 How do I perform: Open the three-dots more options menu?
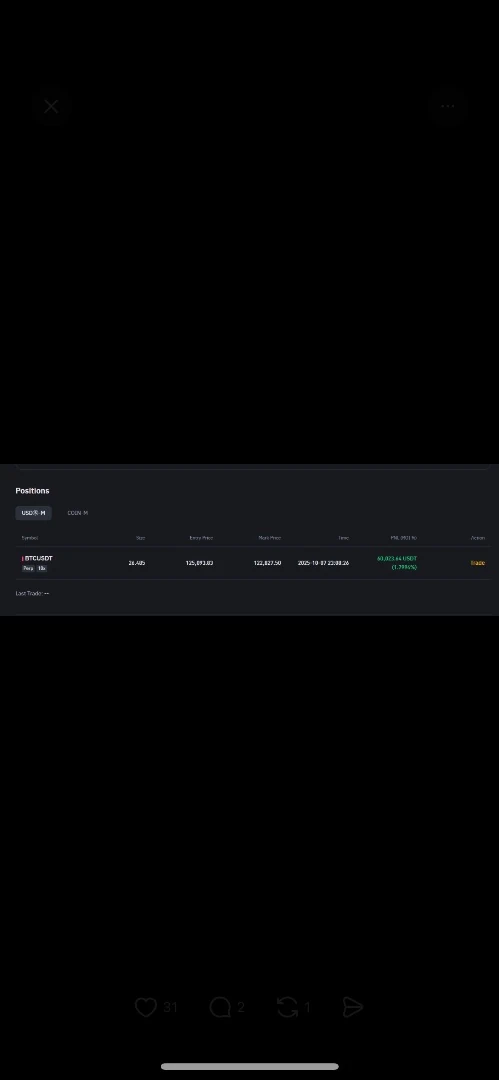coord(447,107)
